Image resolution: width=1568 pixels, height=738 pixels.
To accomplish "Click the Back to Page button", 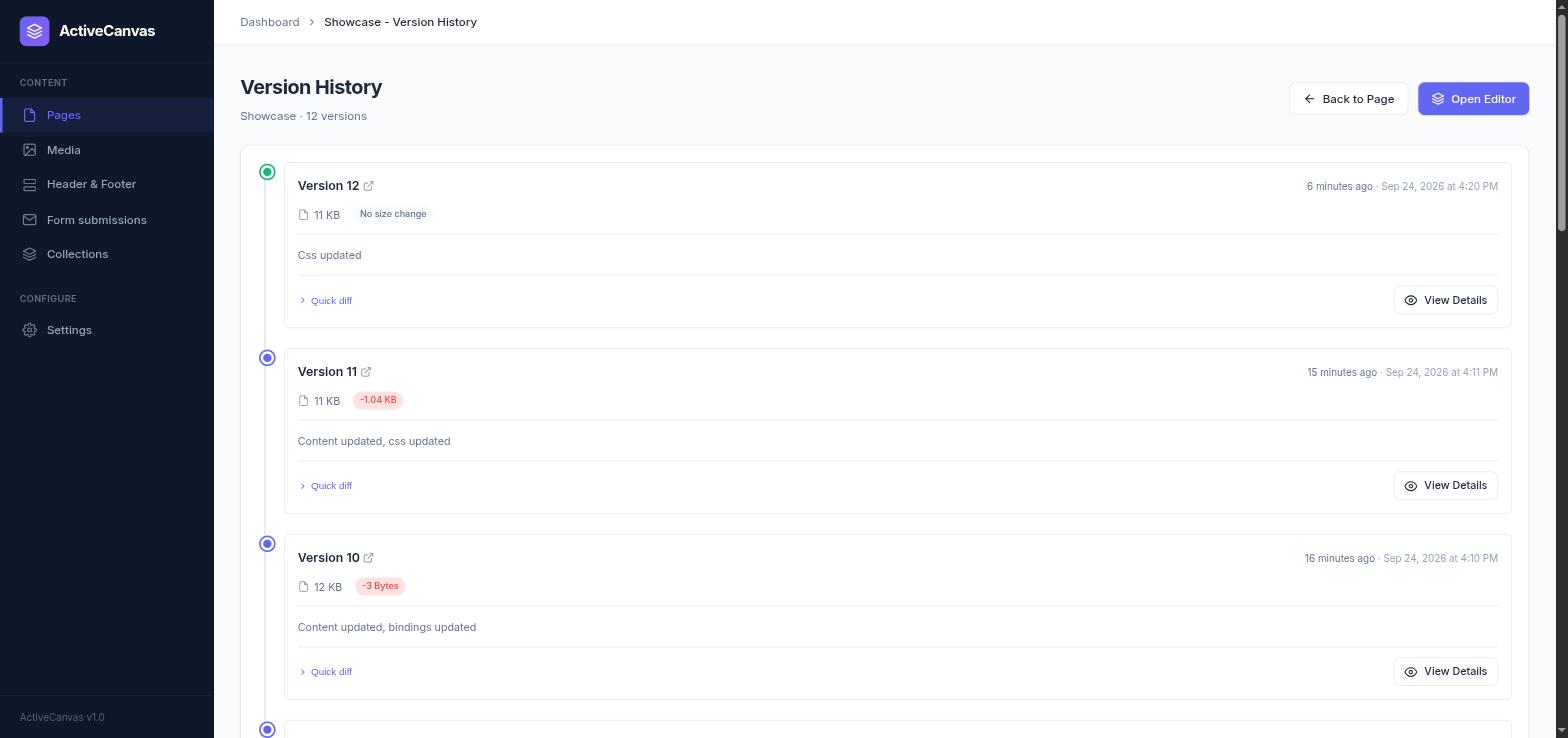I will point(1348,99).
